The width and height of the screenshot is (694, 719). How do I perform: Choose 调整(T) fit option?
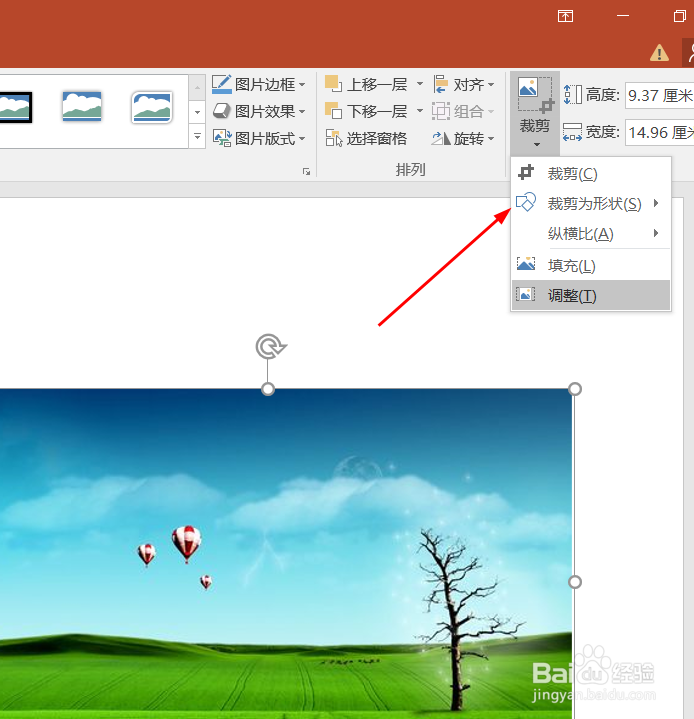tap(591, 295)
